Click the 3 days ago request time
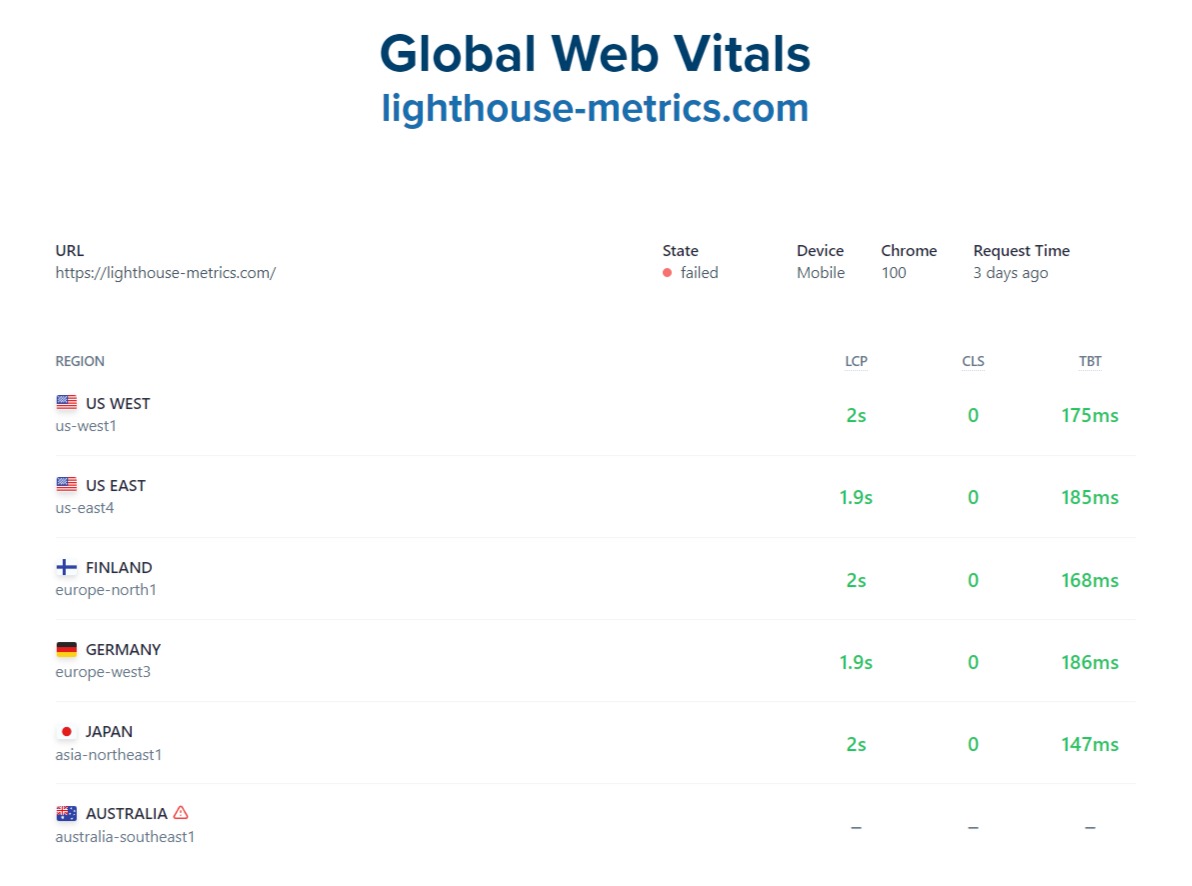The width and height of the screenshot is (1192, 886). click(1010, 272)
